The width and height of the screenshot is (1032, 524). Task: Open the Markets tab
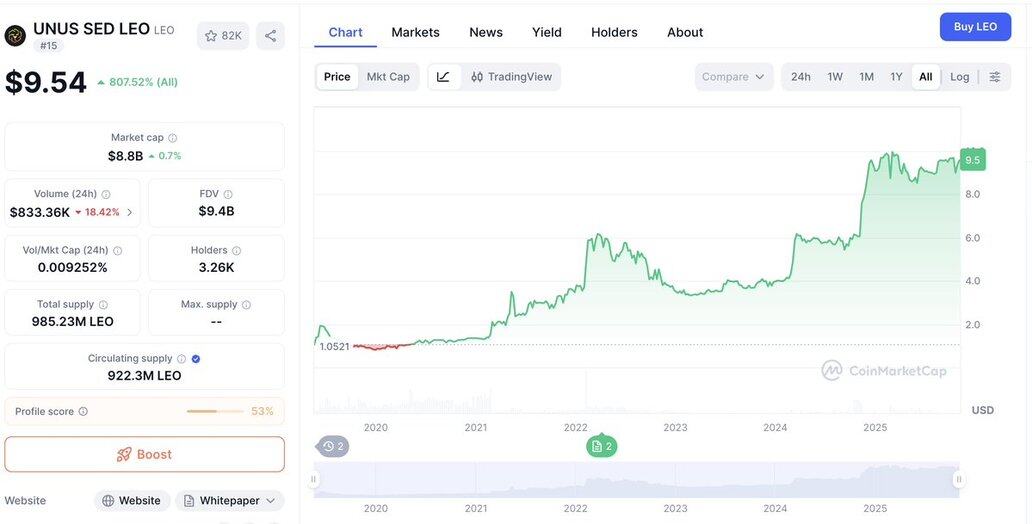[x=415, y=32]
